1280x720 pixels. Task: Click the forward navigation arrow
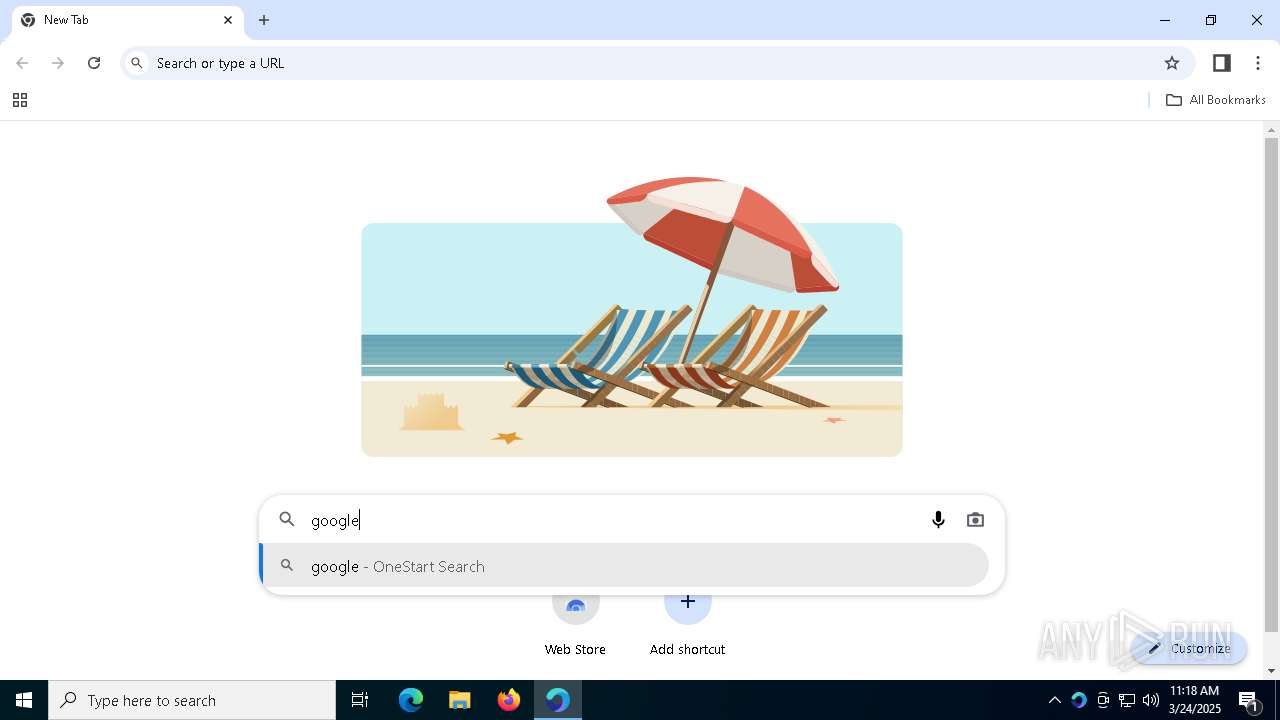(x=58, y=63)
